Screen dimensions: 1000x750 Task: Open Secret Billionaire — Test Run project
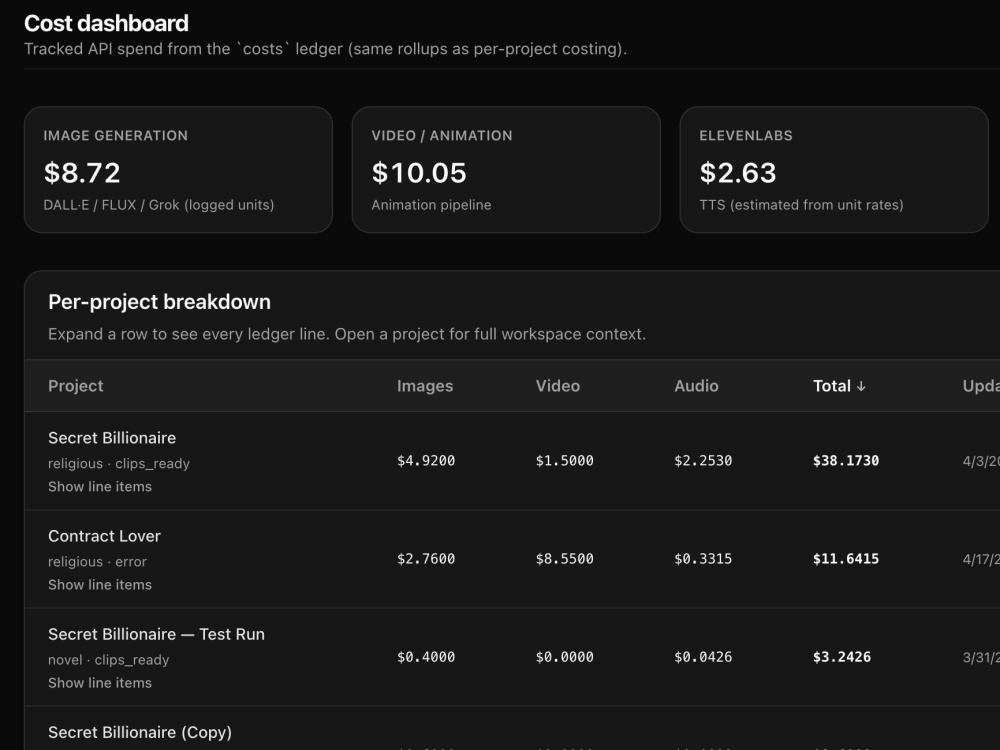click(x=156, y=635)
